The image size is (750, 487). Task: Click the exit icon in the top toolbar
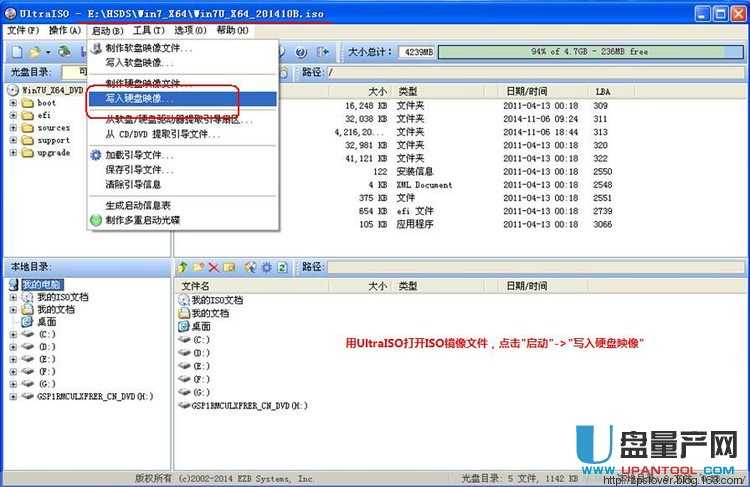click(x=322, y=51)
